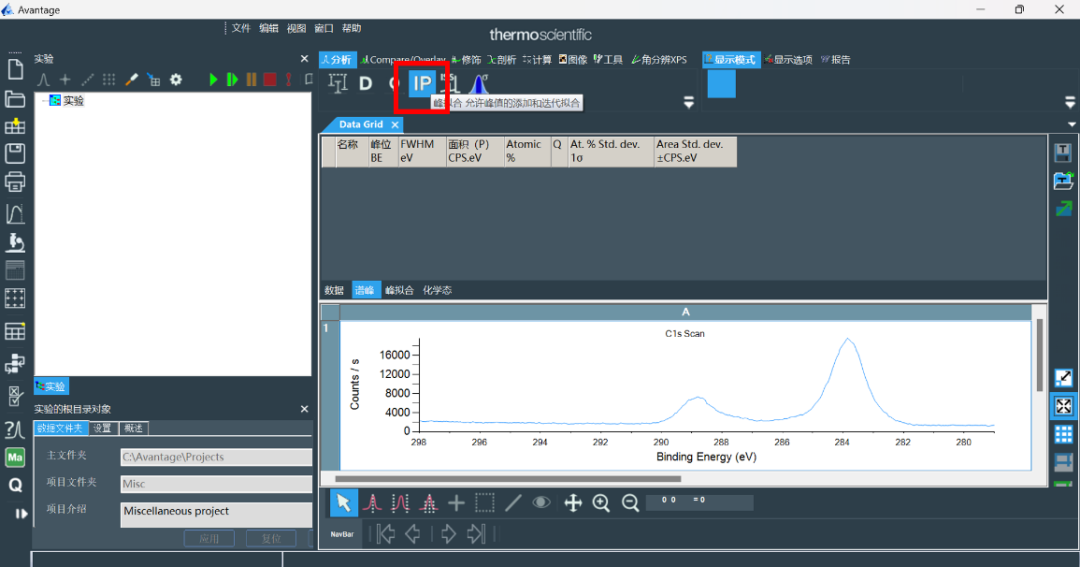The height and width of the screenshot is (567, 1080).
Task: Click the checklist icon in sidebar
Action: click(15, 396)
